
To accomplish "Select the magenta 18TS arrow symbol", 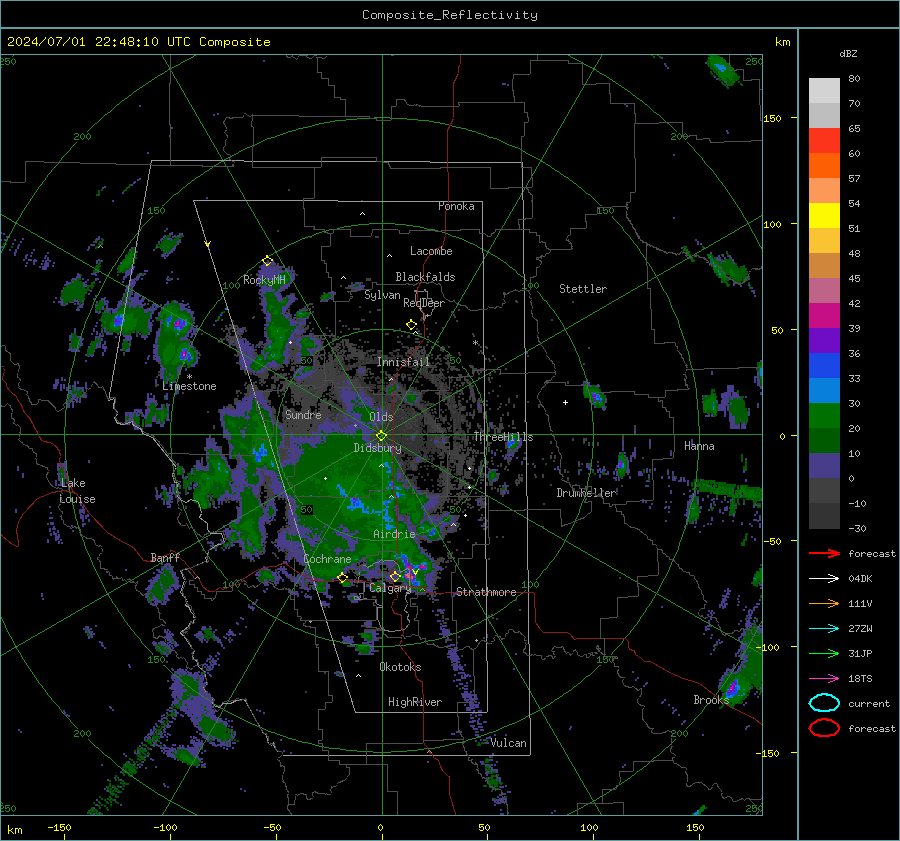I will click(x=824, y=679).
